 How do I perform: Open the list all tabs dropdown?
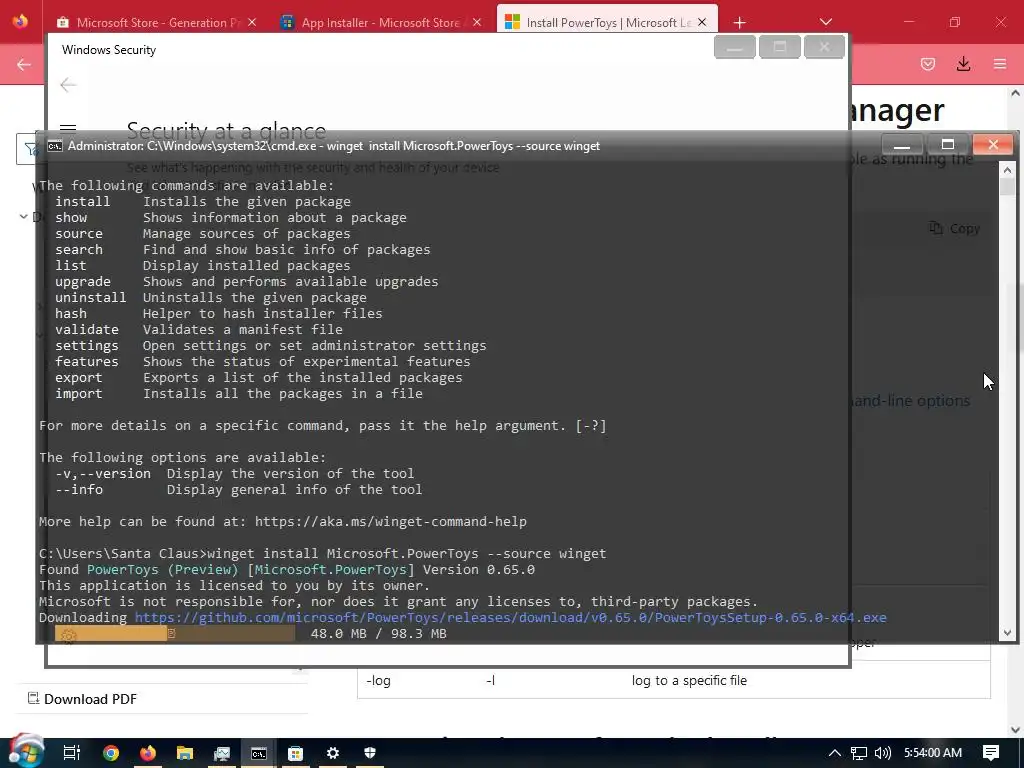tap(825, 22)
